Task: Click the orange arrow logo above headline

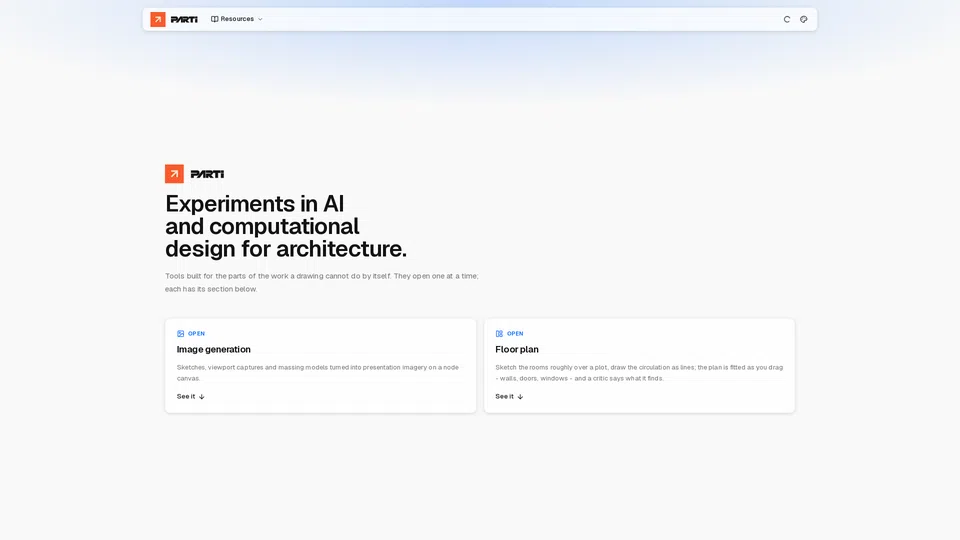Action: pyautogui.click(x=174, y=174)
